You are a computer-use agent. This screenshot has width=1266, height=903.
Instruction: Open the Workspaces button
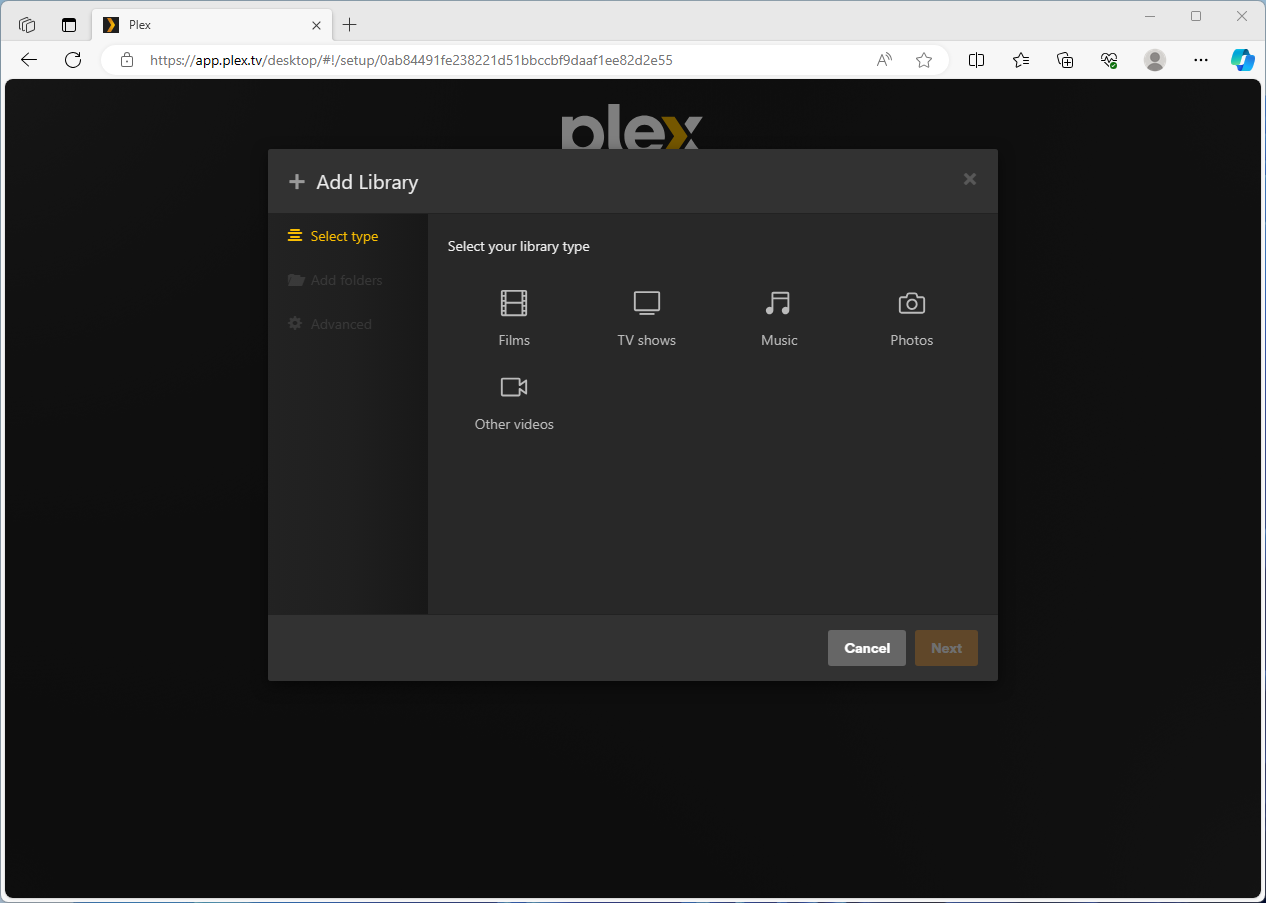point(27,25)
